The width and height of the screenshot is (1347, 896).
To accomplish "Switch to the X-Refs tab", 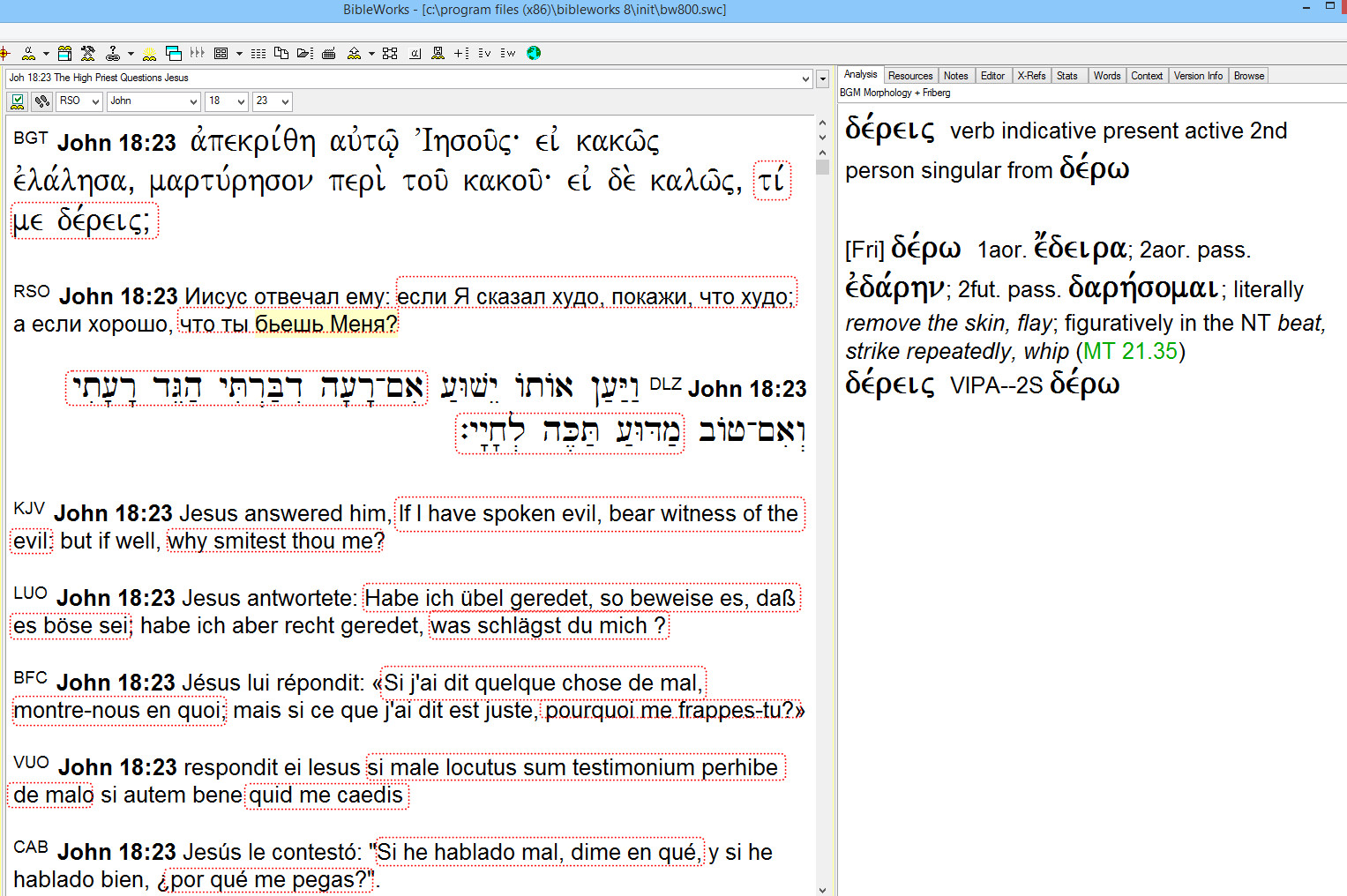I will point(1031,76).
